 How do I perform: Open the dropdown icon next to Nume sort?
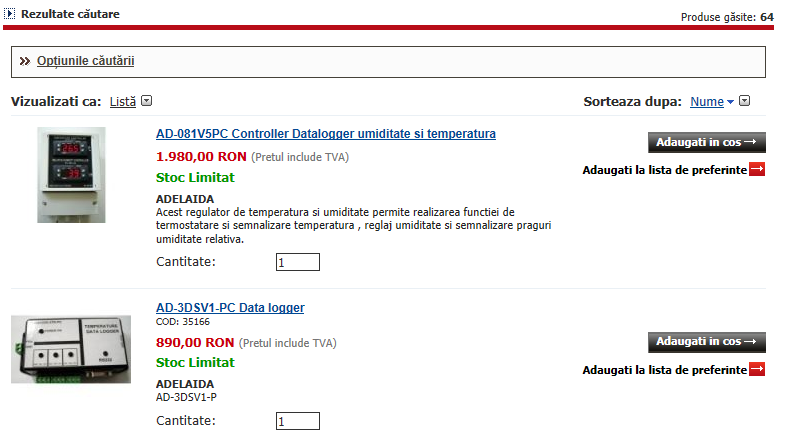pyautogui.click(x=745, y=101)
